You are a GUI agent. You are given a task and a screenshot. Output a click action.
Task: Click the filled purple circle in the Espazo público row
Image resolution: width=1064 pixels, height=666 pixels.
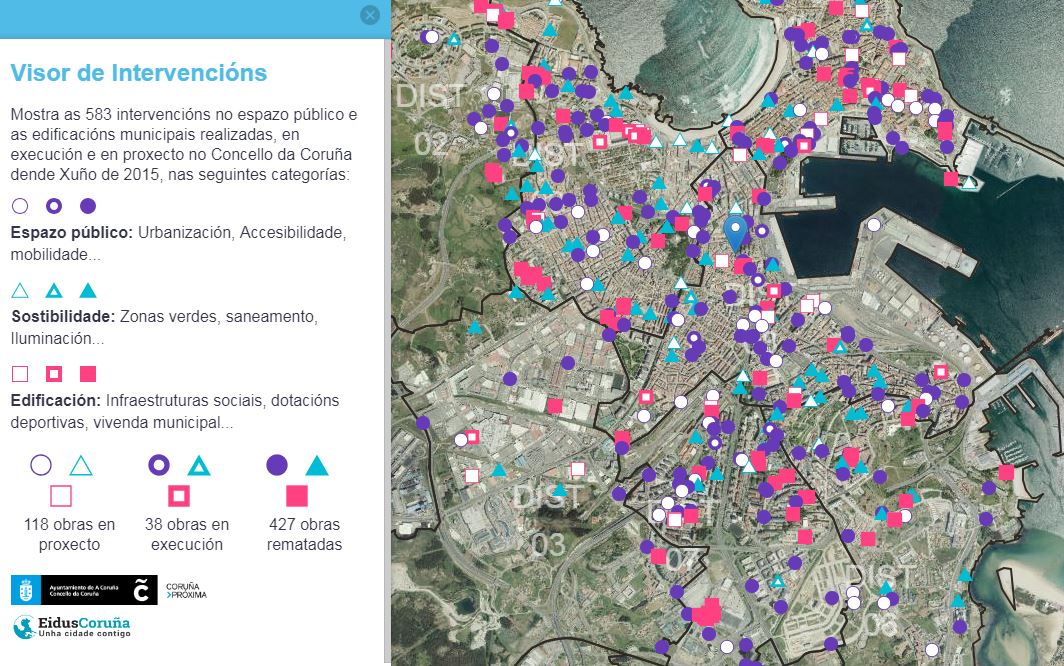coord(88,206)
